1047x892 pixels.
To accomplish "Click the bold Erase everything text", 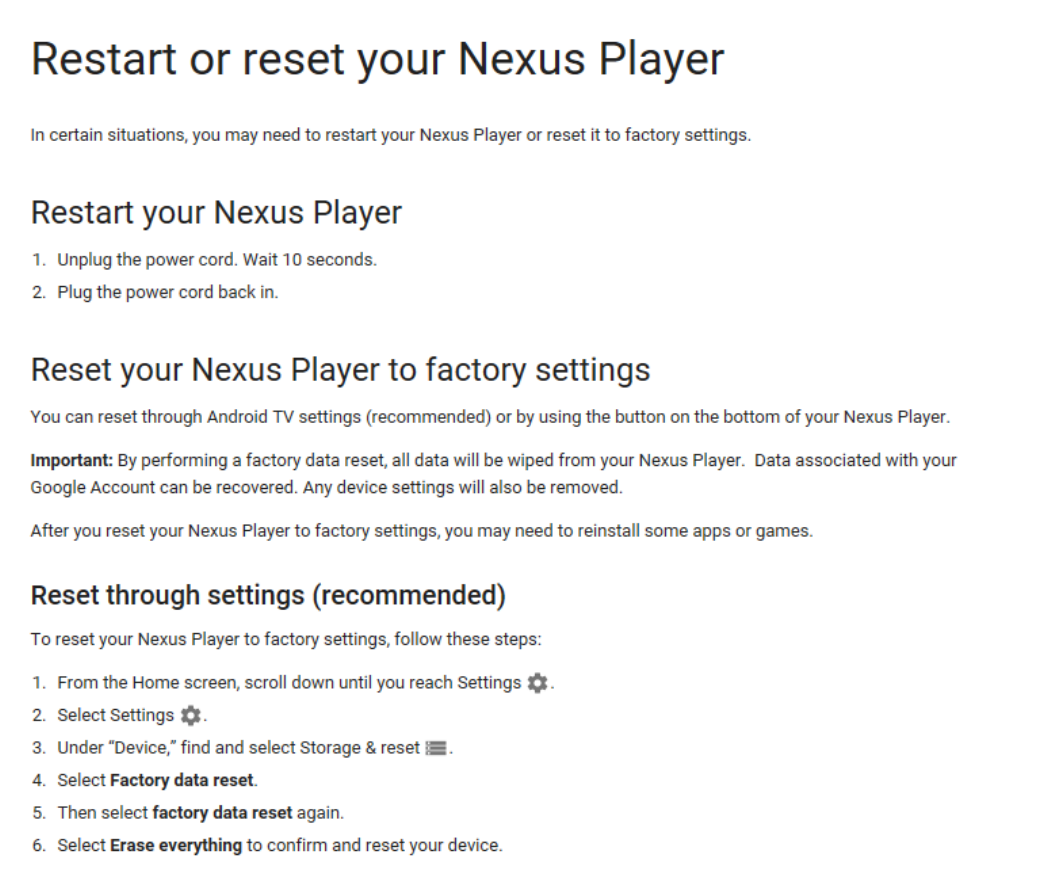I will tap(176, 845).
